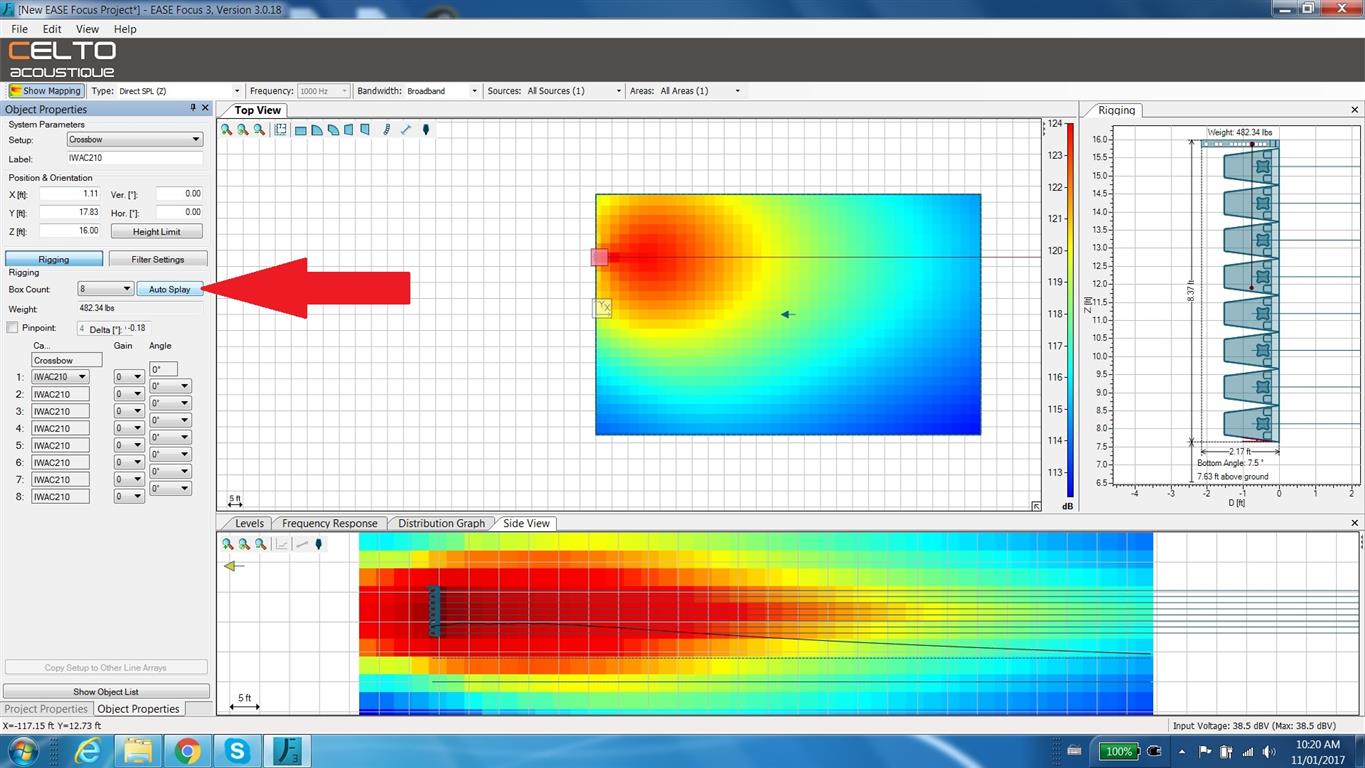
Task: Switch to the Frequency Response tab
Action: click(330, 523)
